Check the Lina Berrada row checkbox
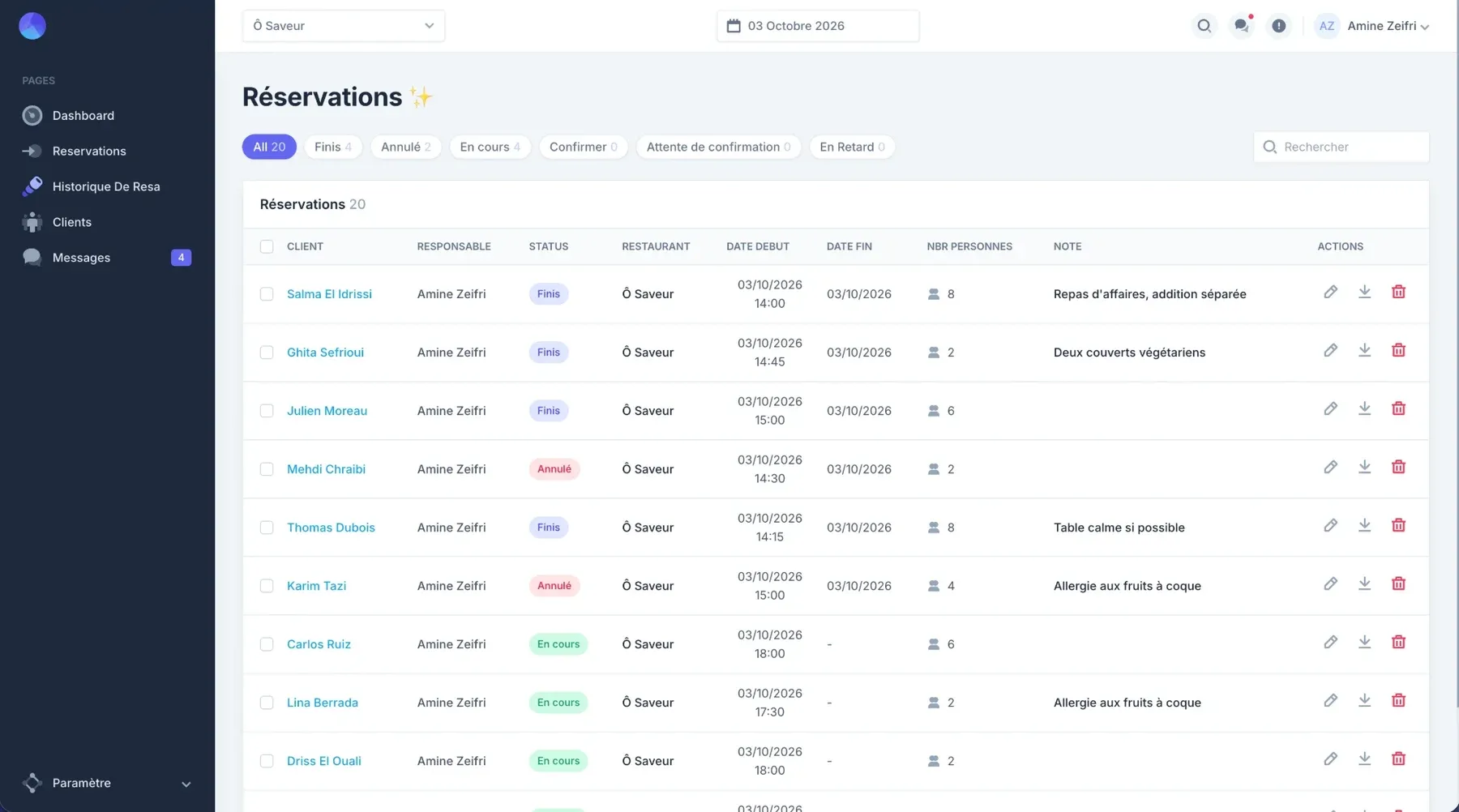 tap(267, 703)
